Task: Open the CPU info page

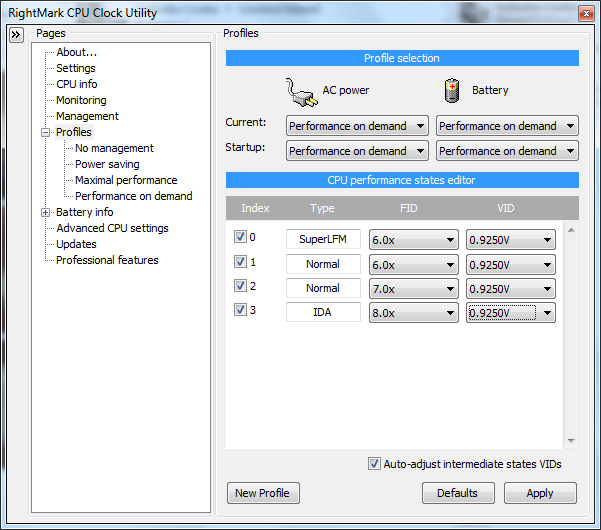Action: pyautogui.click(x=77, y=84)
